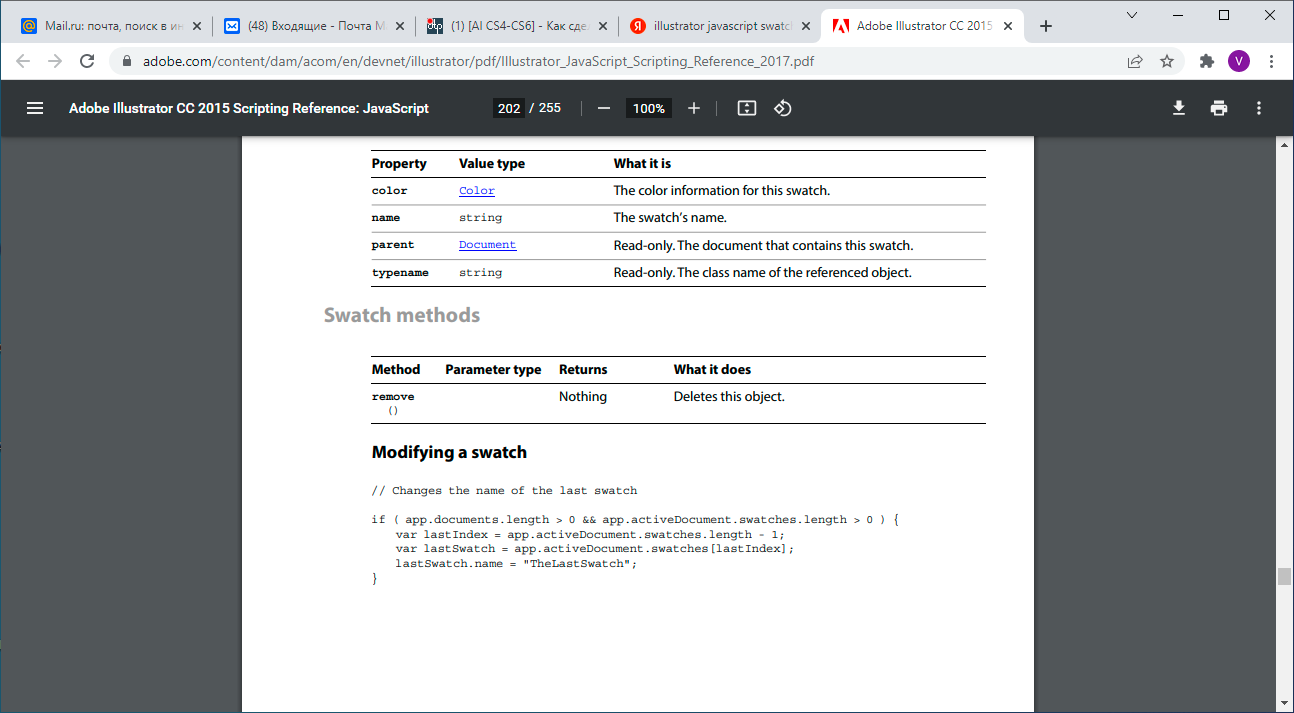Click the scrollbar down arrow
Viewport: 1294px width, 713px height.
point(1285,705)
